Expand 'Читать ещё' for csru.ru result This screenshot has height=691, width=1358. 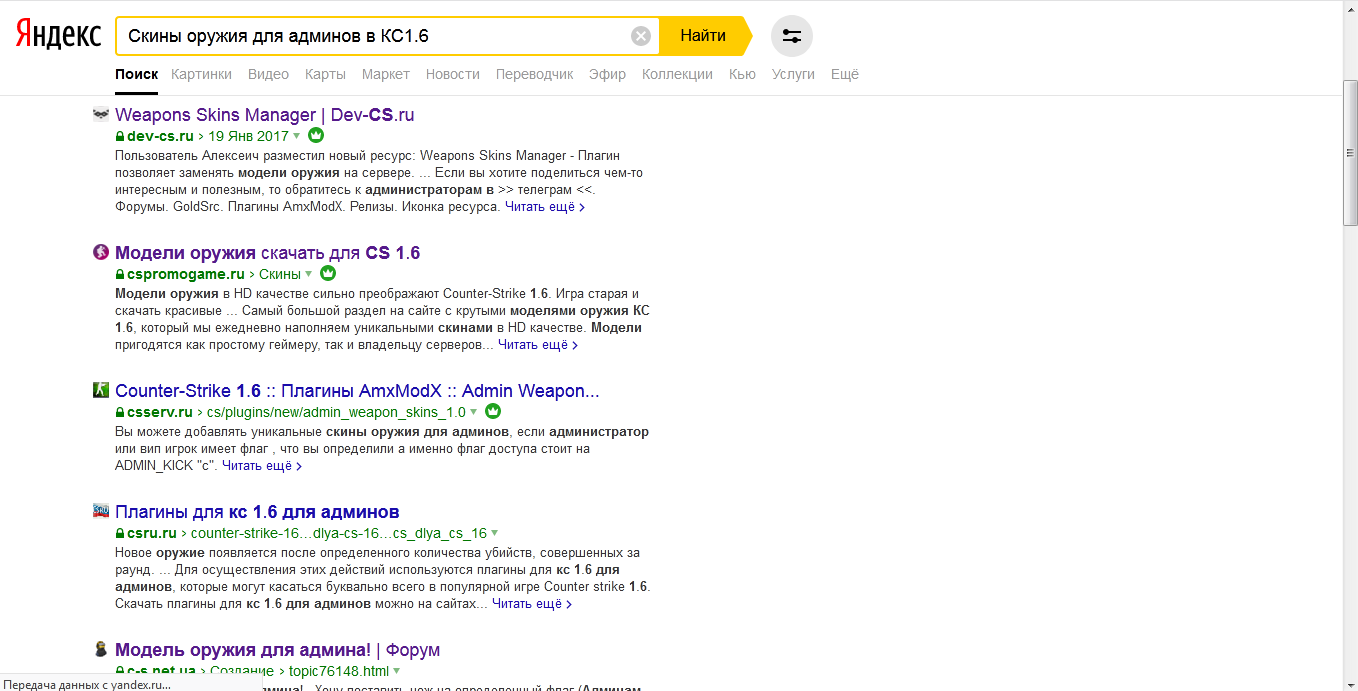(x=532, y=604)
